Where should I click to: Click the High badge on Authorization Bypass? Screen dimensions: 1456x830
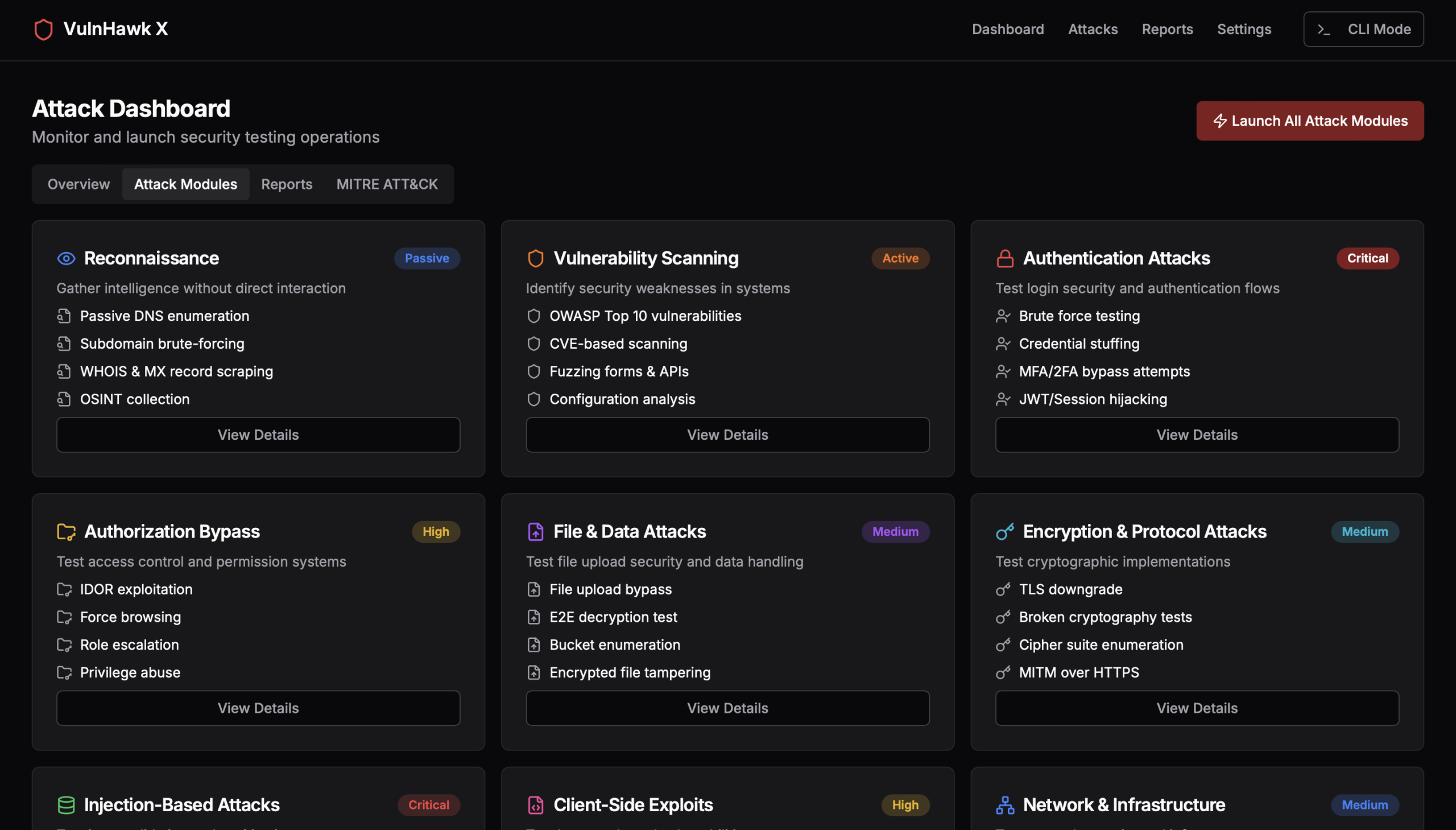pyautogui.click(x=436, y=532)
